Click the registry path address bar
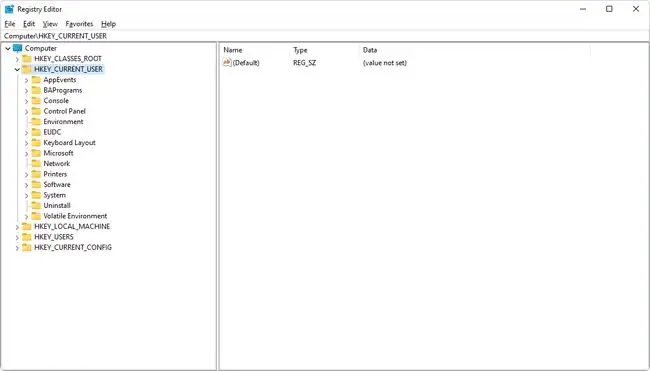The height and width of the screenshot is (371, 650). (325, 36)
